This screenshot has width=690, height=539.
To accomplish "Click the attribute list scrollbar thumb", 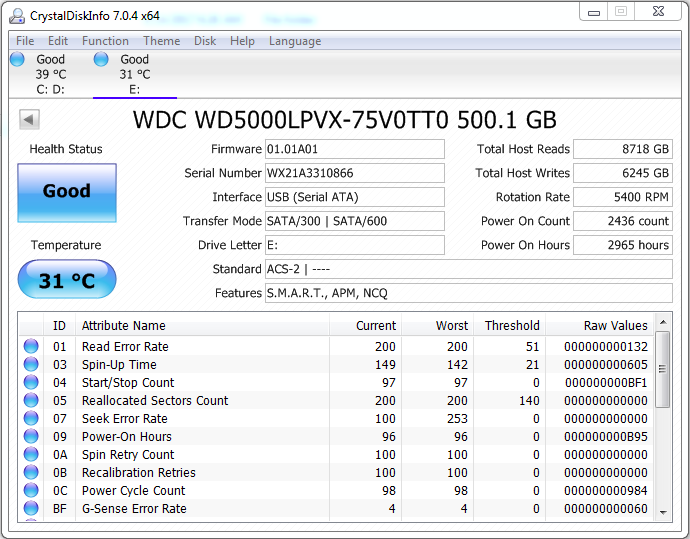I will click(663, 370).
